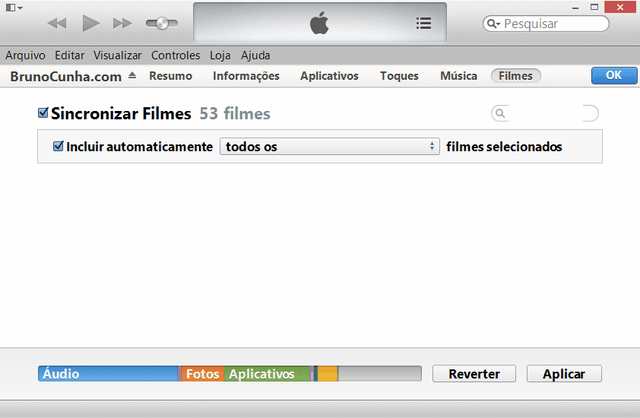
Task: Maximize the iTunes window
Action: [594, 7]
